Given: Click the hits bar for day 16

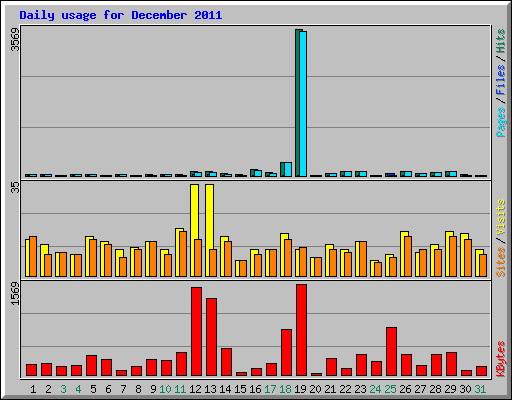Looking at the screenshot, I should click(x=252, y=173).
